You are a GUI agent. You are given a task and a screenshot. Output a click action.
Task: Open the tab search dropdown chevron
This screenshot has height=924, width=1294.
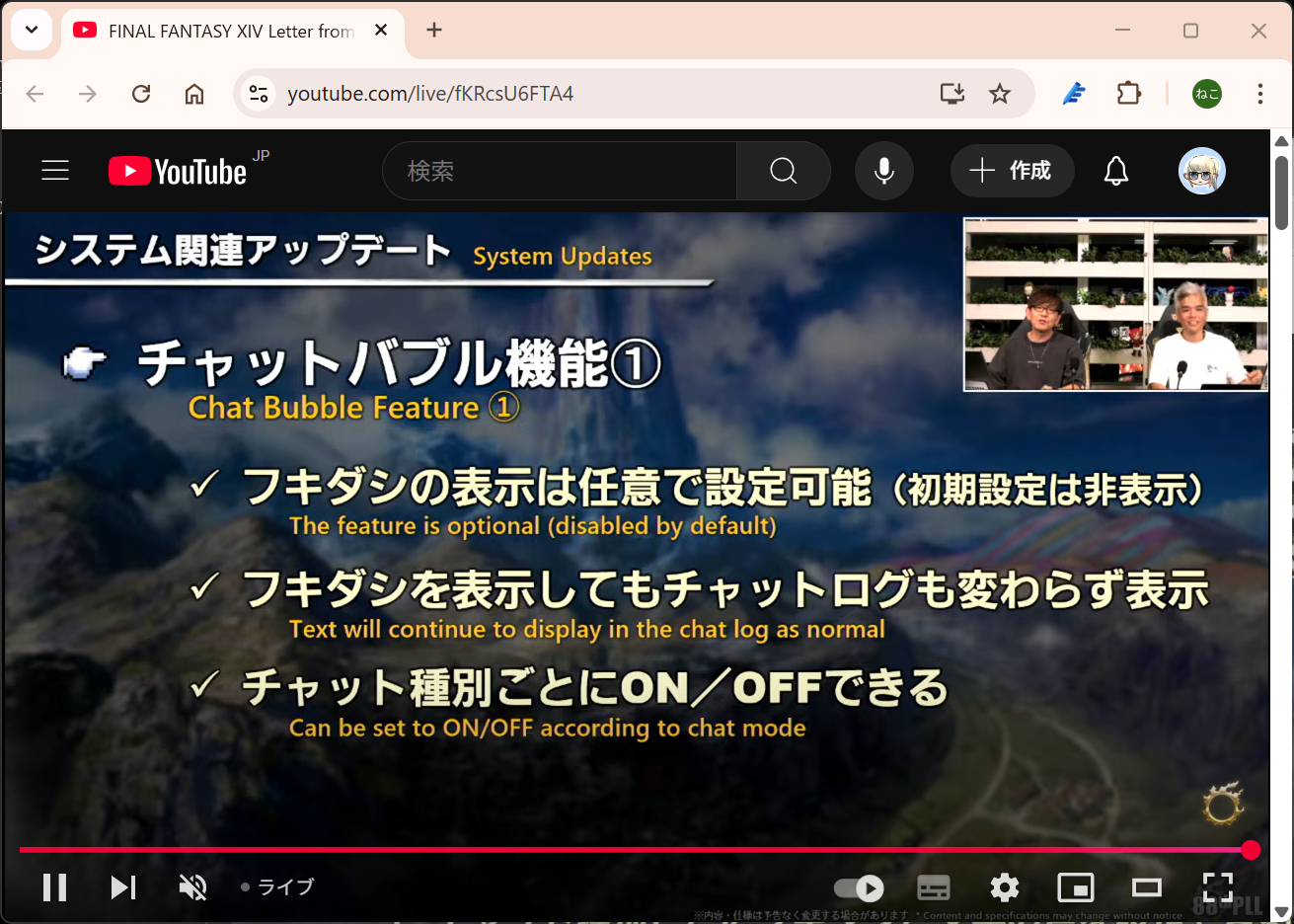pos(32,30)
